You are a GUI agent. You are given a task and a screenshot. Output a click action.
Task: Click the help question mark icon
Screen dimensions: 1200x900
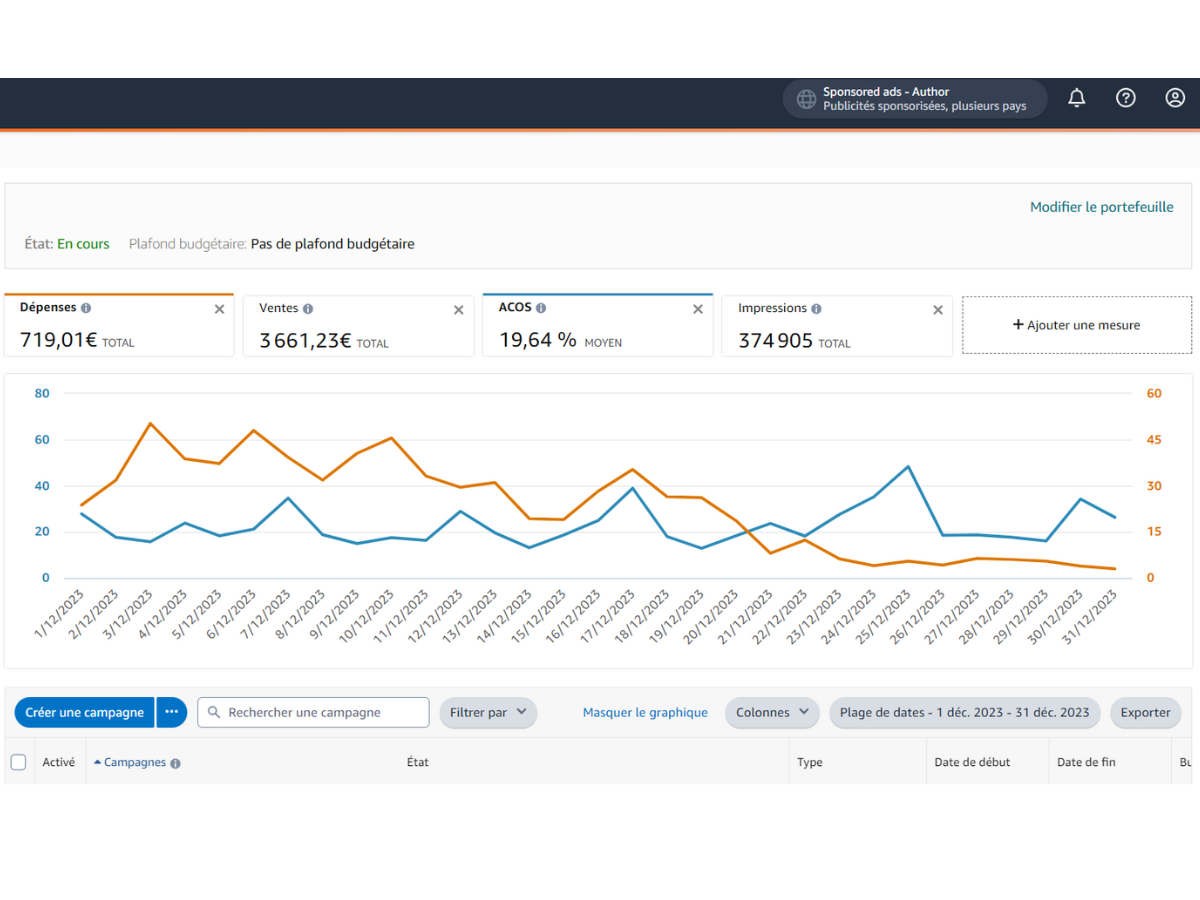[1126, 98]
